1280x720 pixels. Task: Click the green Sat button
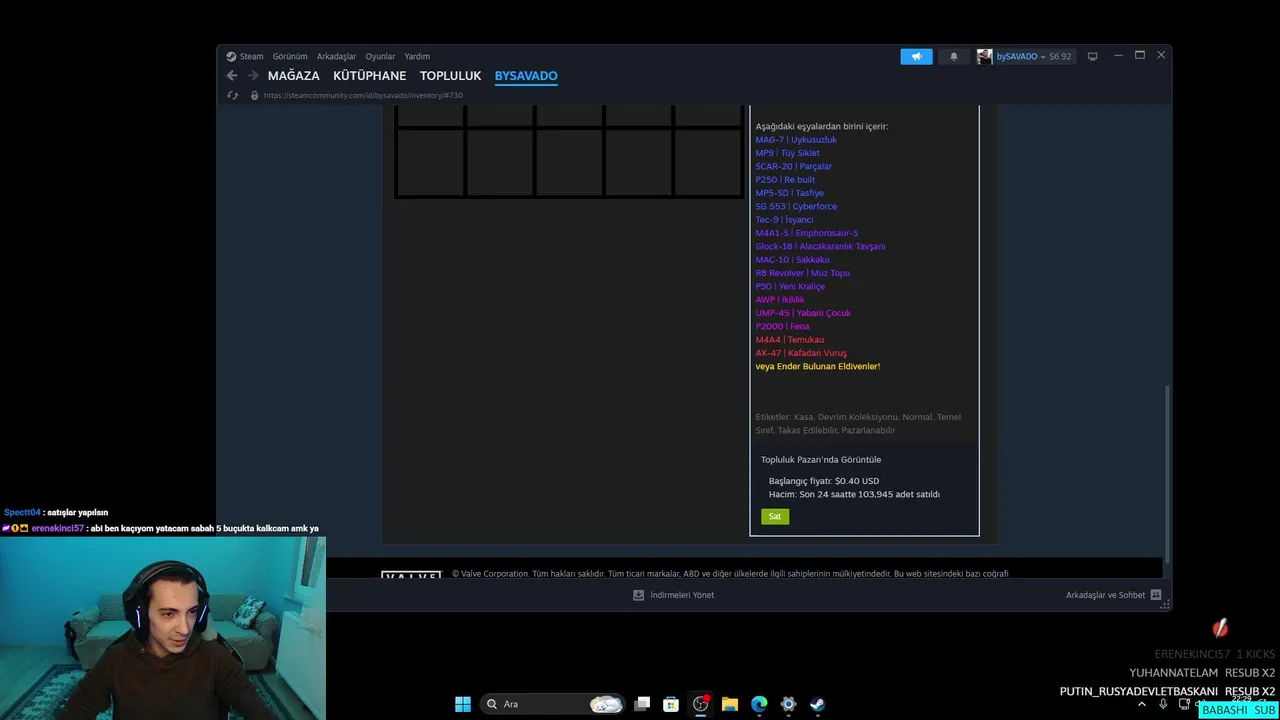(x=775, y=516)
